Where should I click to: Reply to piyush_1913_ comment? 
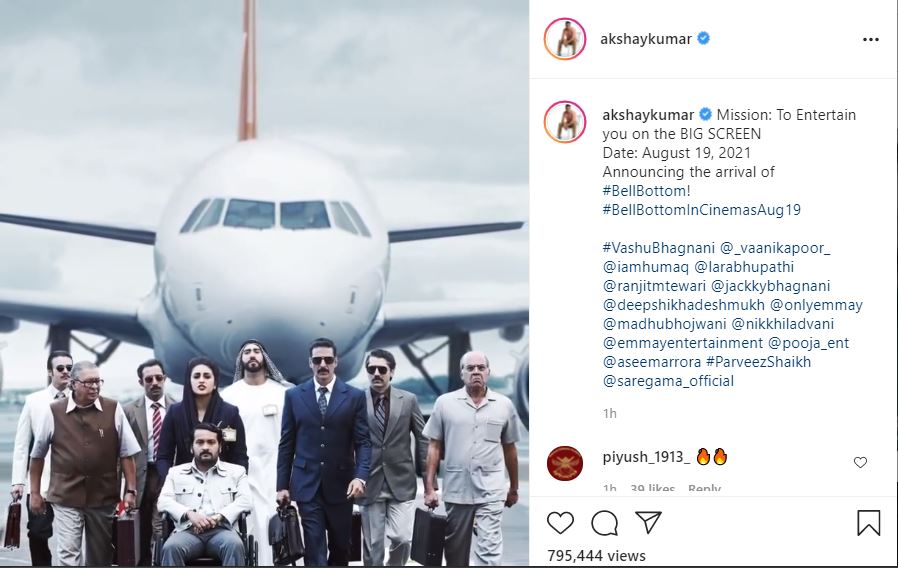(704, 488)
